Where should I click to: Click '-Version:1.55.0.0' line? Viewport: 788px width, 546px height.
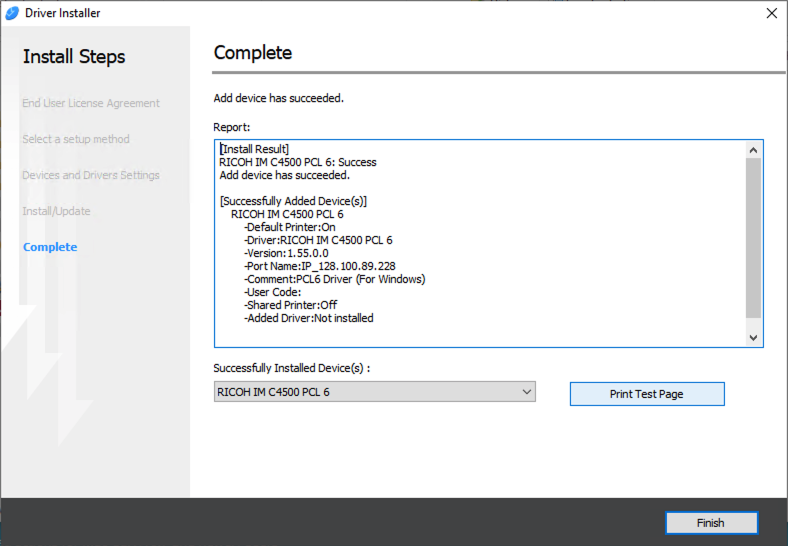click(x=286, y=253)
